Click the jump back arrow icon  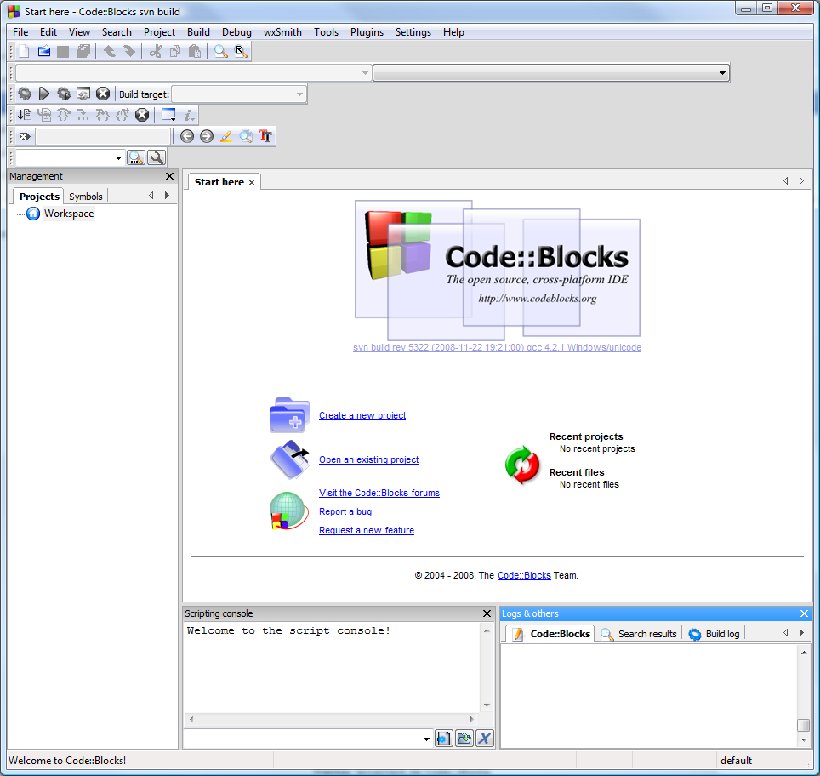point(186,136)
